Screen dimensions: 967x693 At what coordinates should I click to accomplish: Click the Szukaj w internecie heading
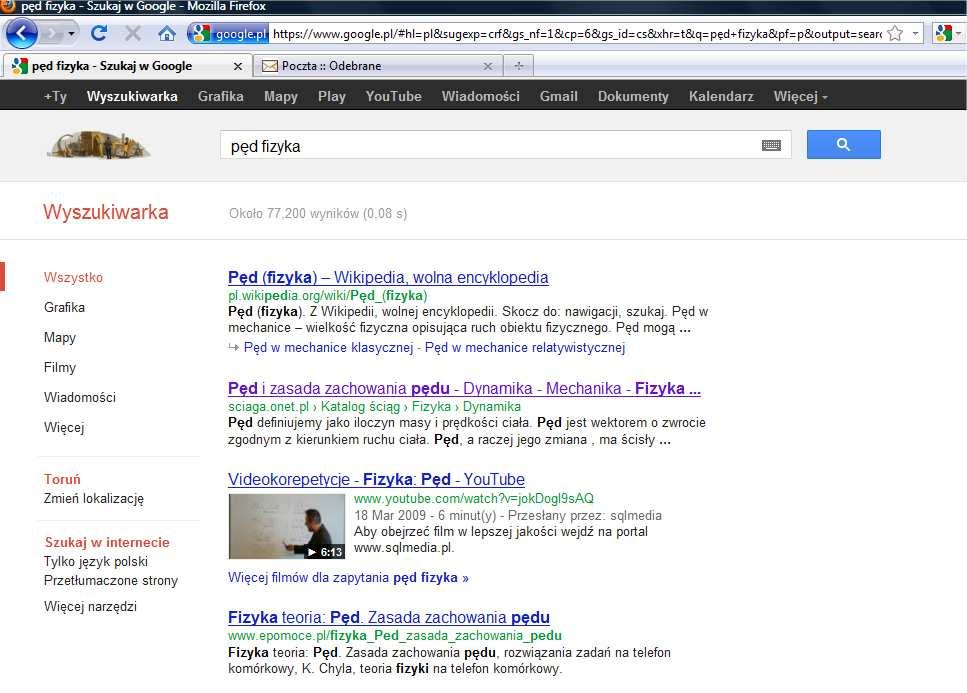point(107,543)
